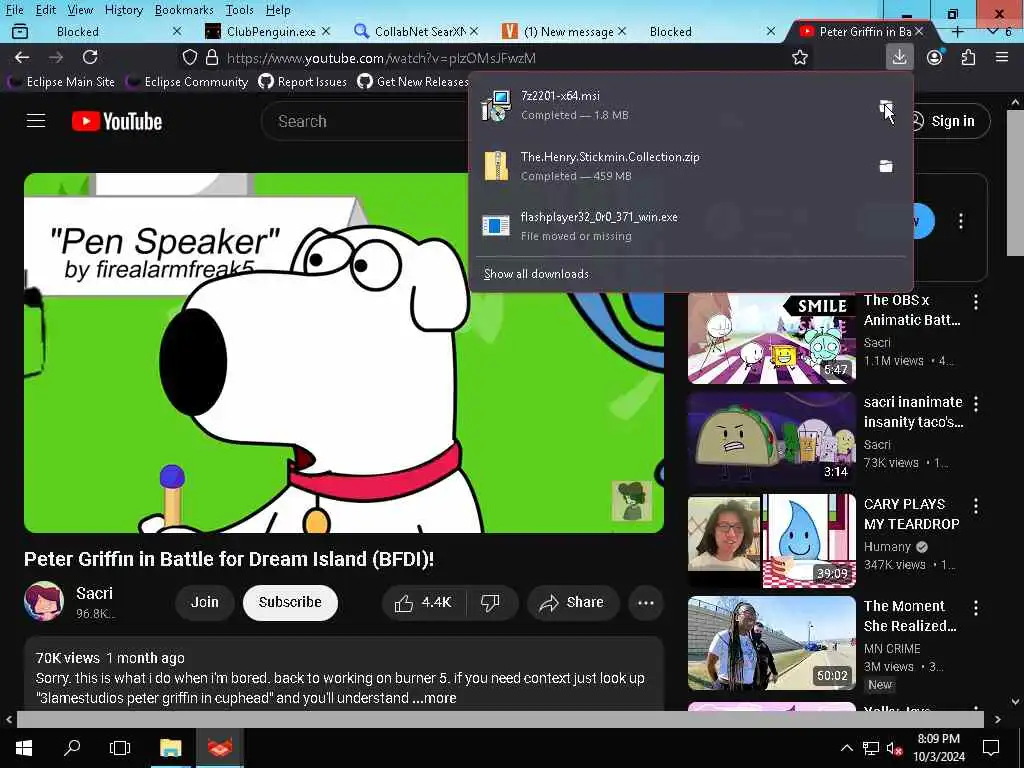Open the Firefox Downloads toolbar button
Viewport: 1024px width, 768px height.
point(899,57)
